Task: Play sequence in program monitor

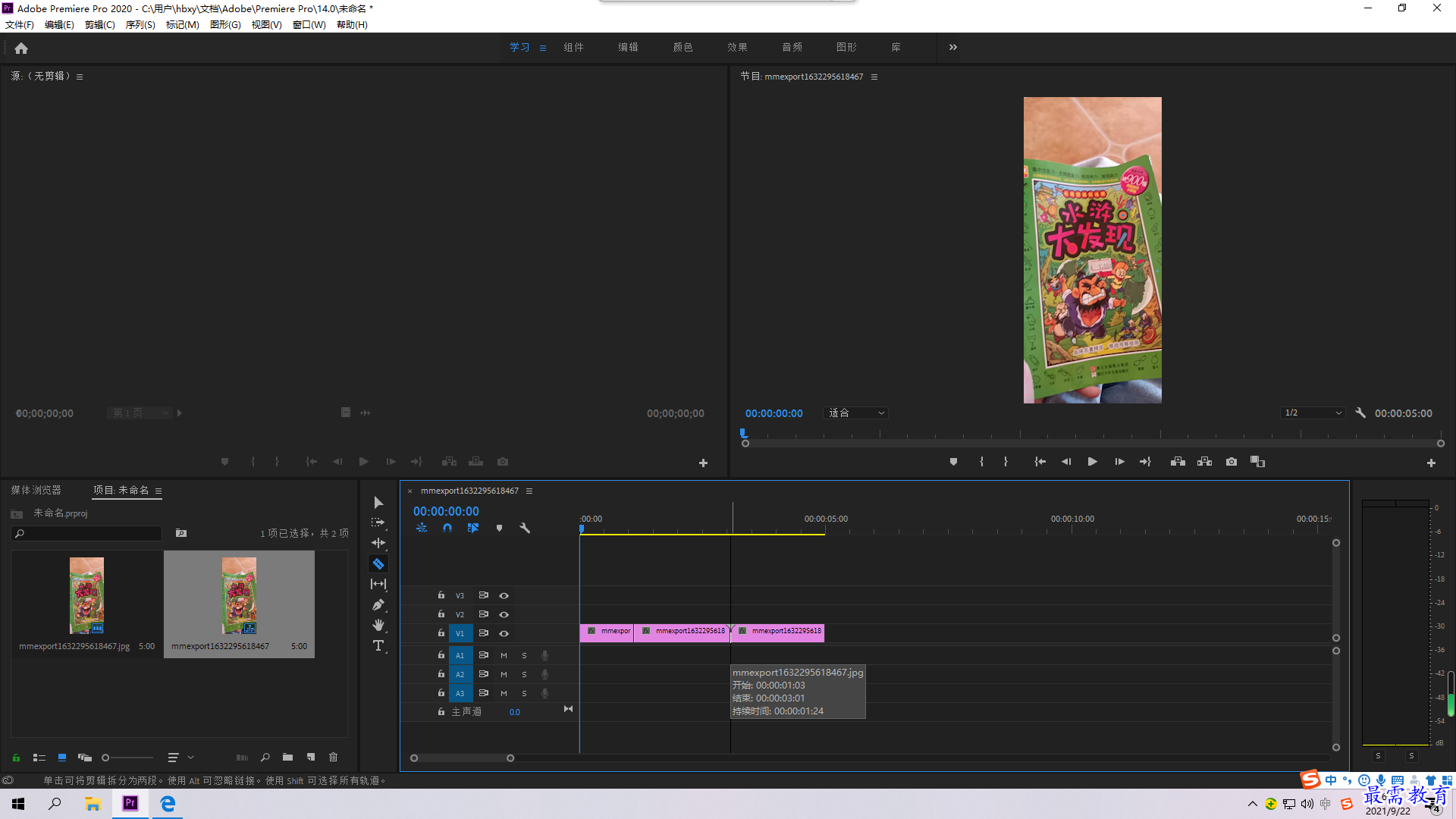Action: pyautogui.click(x=1092, y=462)
